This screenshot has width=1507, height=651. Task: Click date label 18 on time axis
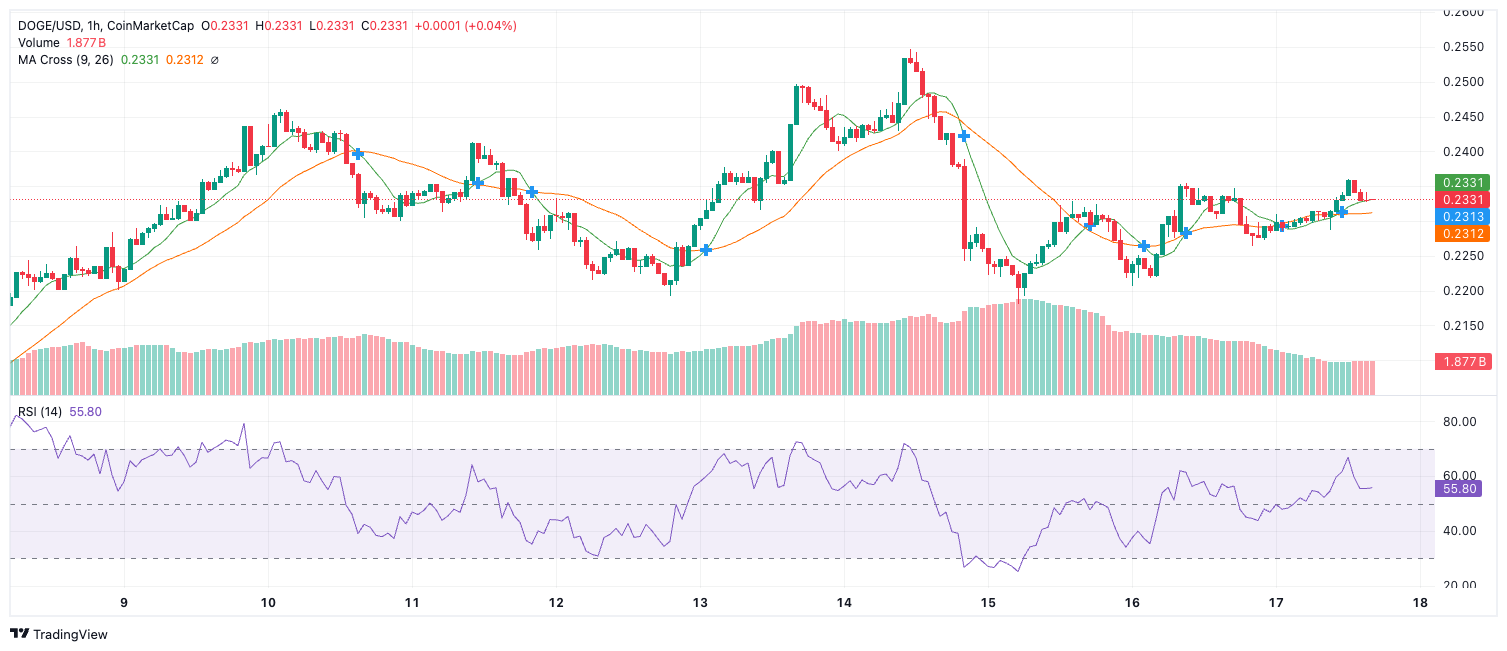click(x=1420, y=603)
